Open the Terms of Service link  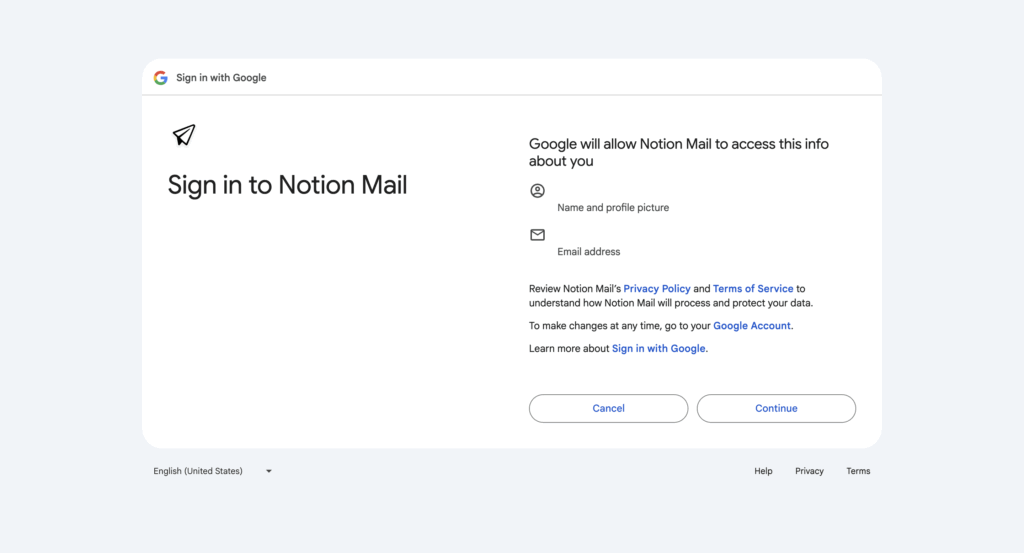click(753, 289)
